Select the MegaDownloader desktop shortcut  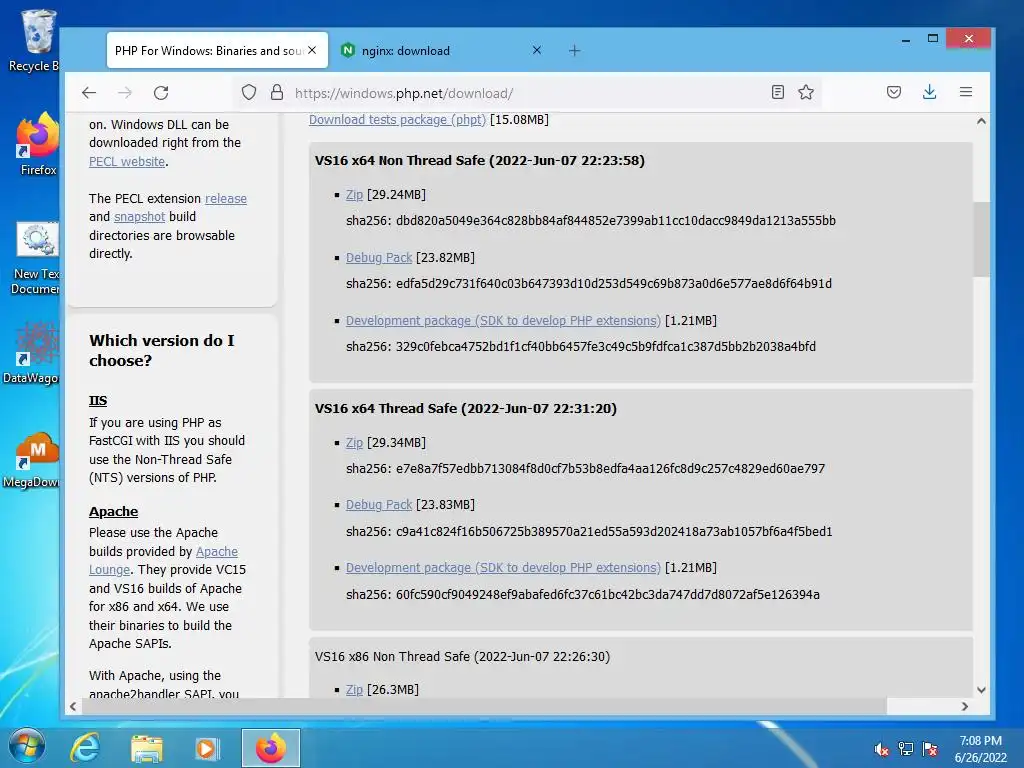[31, 460]
